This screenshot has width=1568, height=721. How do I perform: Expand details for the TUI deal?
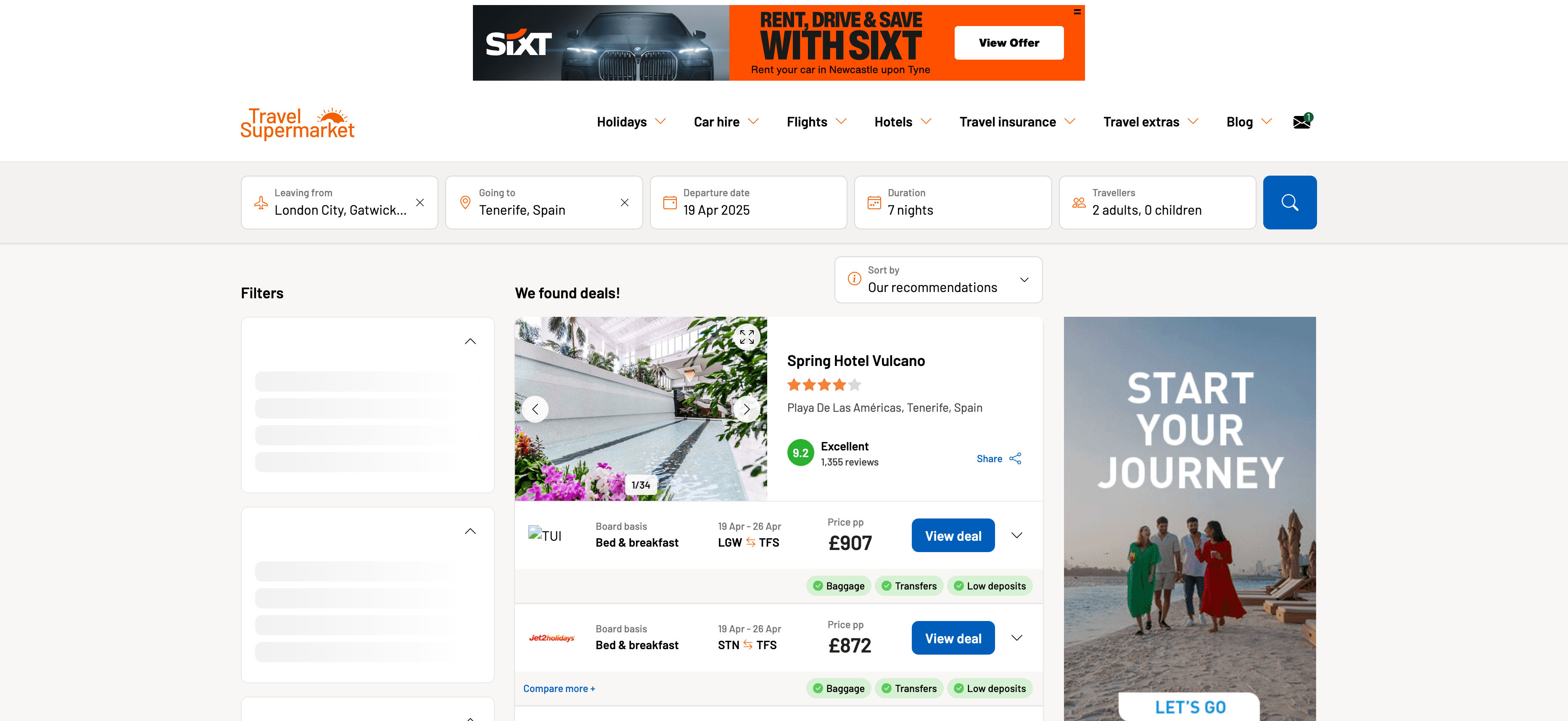(x=1016, y=535)
